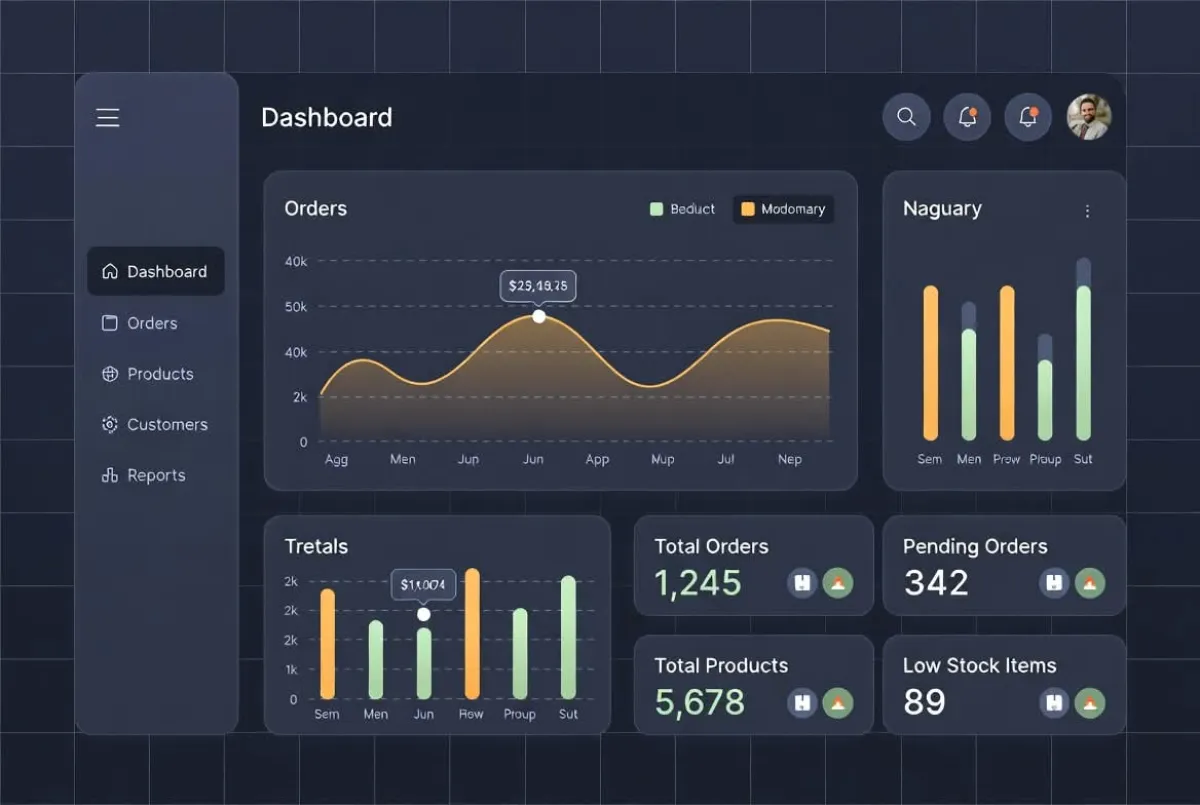Open the bell icon beside the avatar
The image size is (1200, 805).
(1028, 117)
